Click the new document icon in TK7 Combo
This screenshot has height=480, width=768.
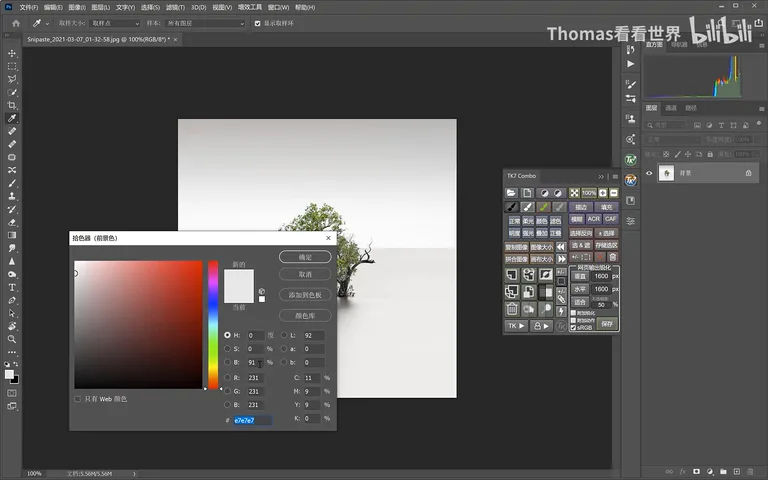click(x=527, y=192)
